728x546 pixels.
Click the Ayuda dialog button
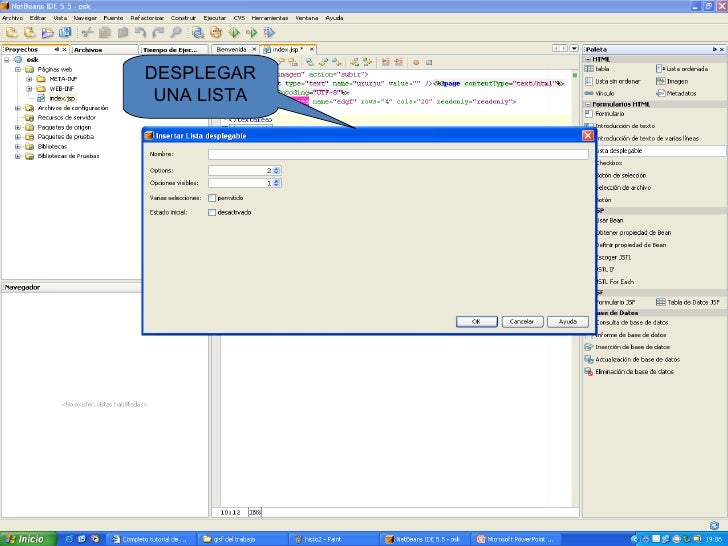coord(567,322)
